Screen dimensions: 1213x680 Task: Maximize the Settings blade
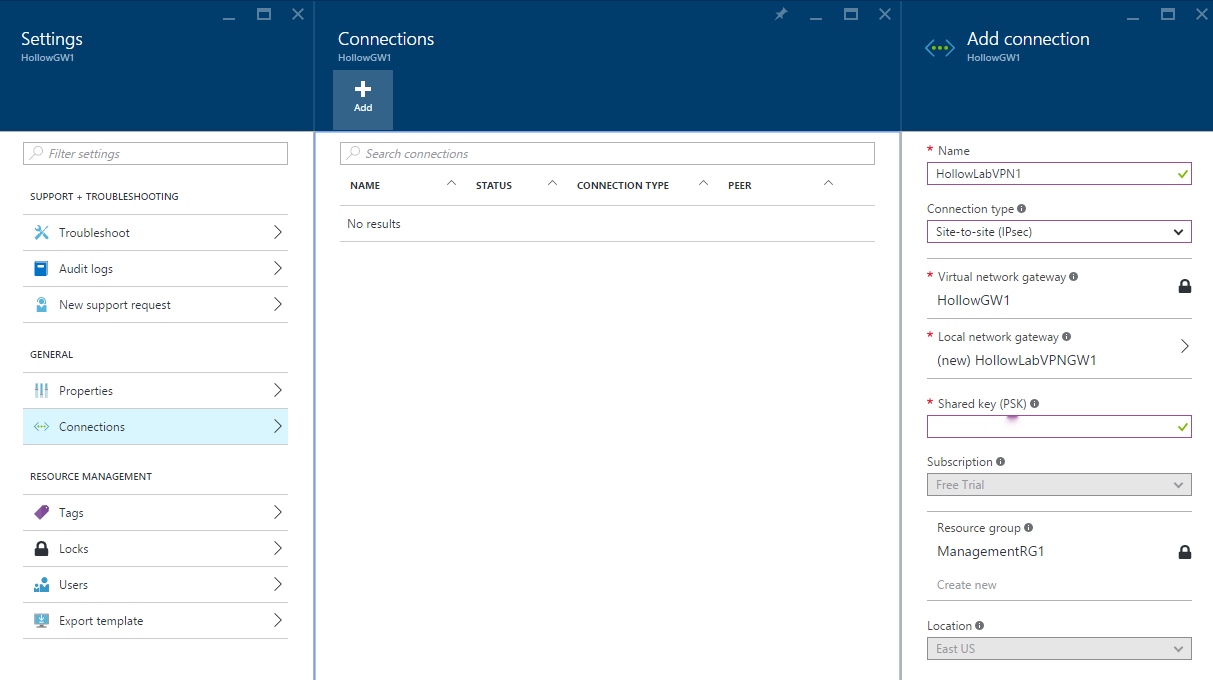tap(264, 14)
